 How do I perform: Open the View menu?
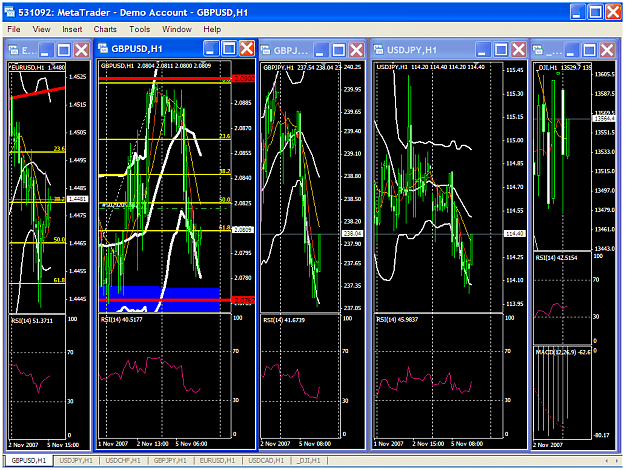pyautogui.click(x=41, y=29)
